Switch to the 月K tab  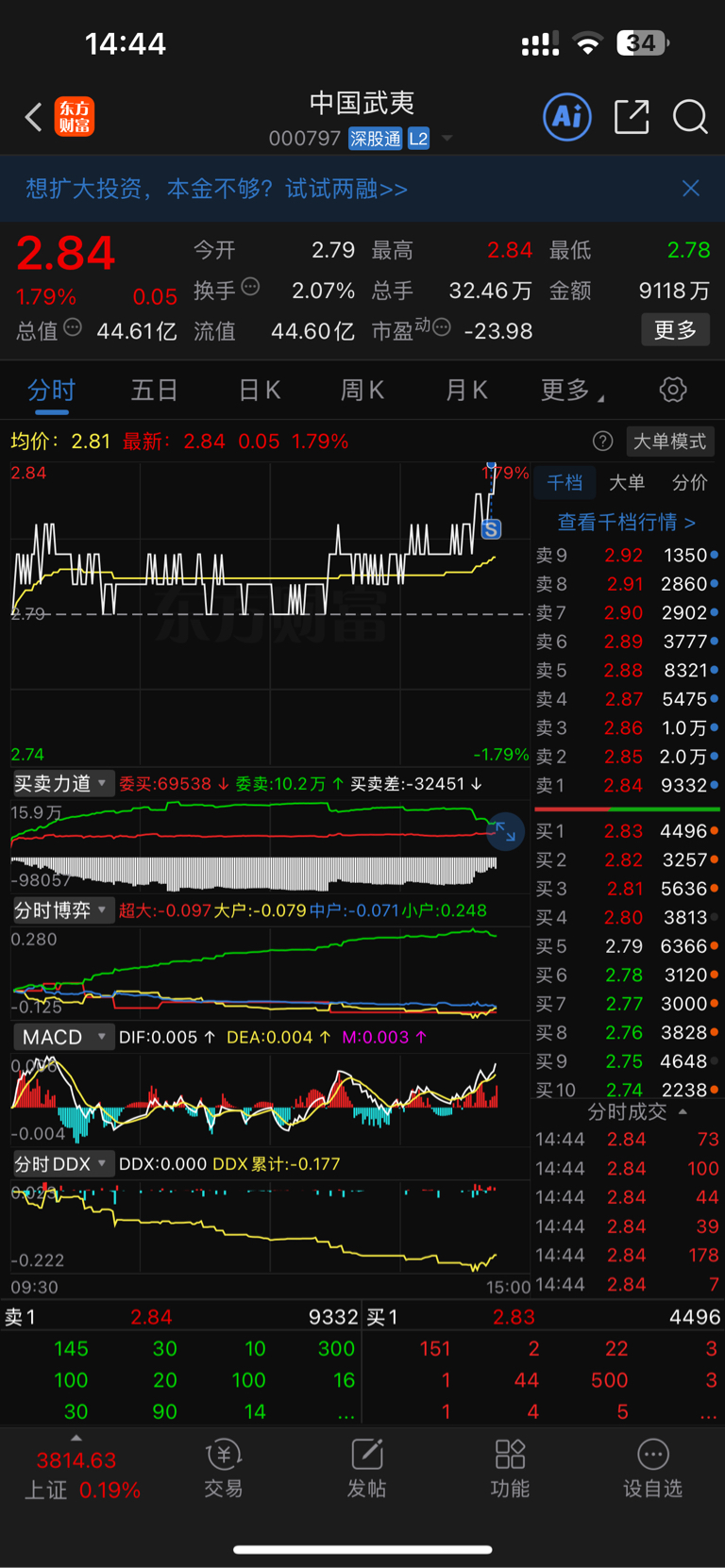[466, 391]
